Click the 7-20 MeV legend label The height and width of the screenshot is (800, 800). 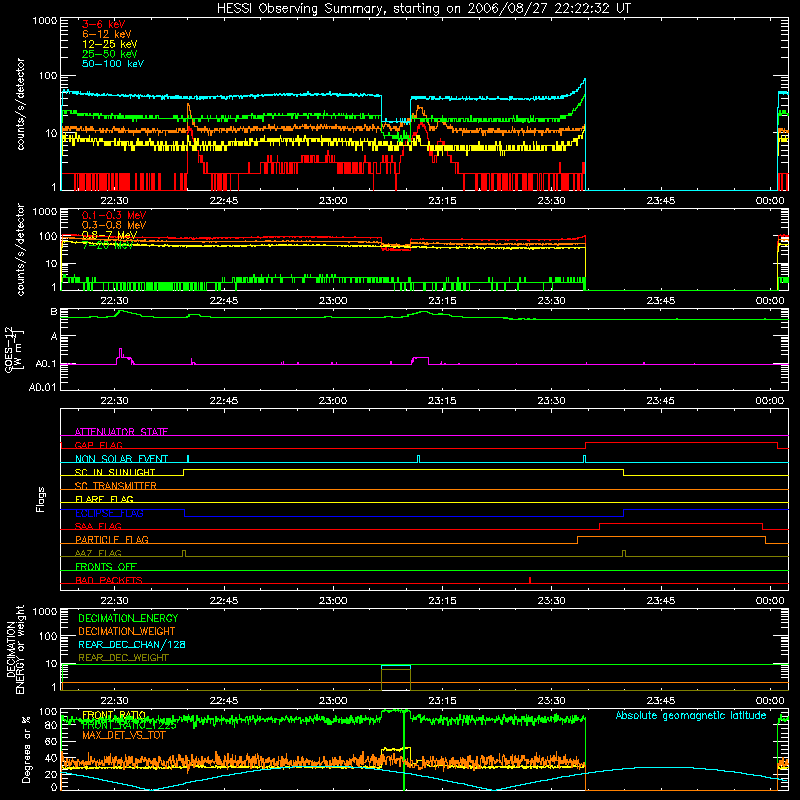coord(107,245)
